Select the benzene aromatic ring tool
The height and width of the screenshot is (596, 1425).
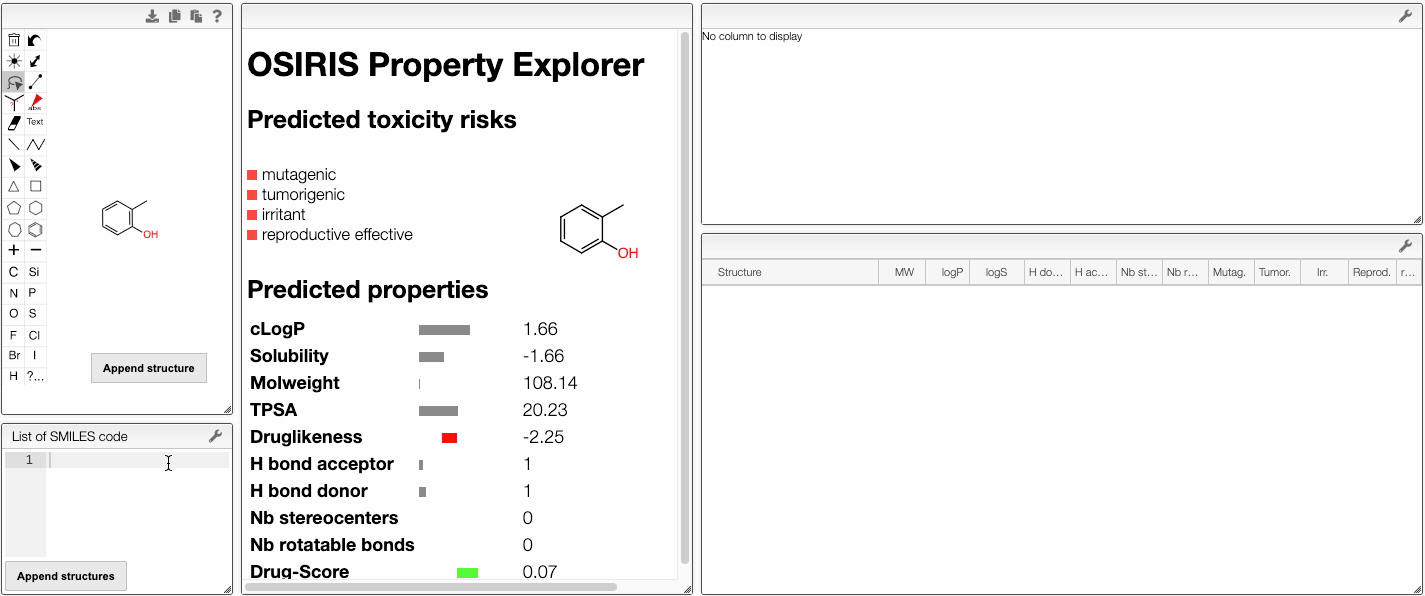click(x=35, y=229)
